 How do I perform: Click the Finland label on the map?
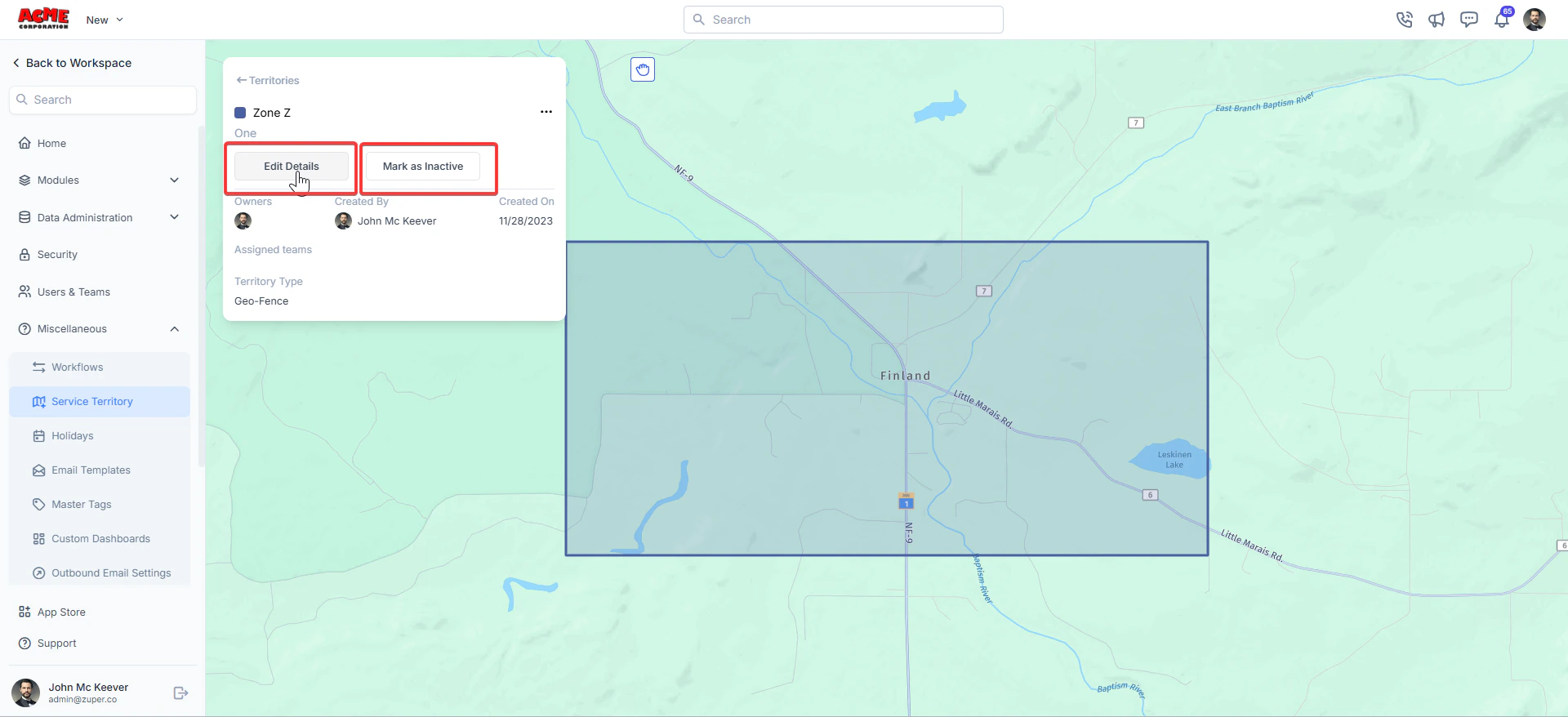tap(906, 376)
